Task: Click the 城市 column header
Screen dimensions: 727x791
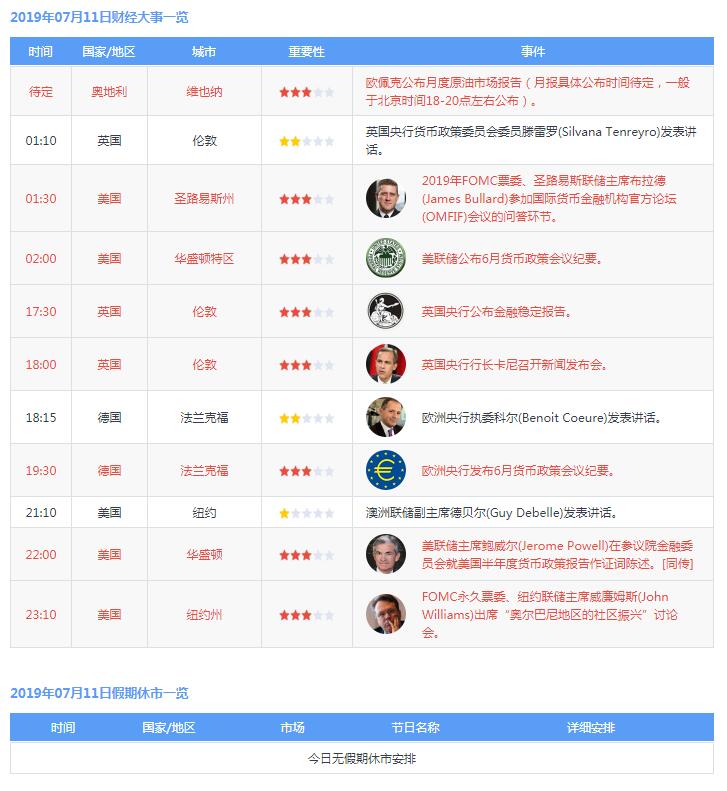Action: [204, 51]
